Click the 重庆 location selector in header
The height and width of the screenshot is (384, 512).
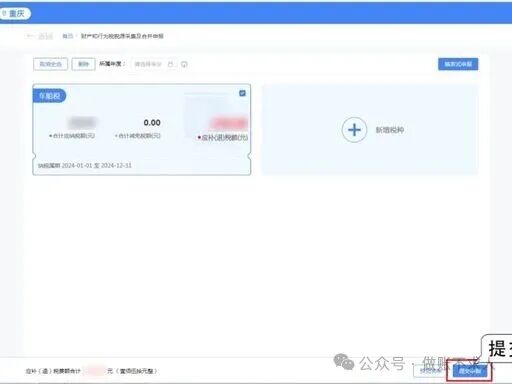pyautogui.click(x=15, y=14)
